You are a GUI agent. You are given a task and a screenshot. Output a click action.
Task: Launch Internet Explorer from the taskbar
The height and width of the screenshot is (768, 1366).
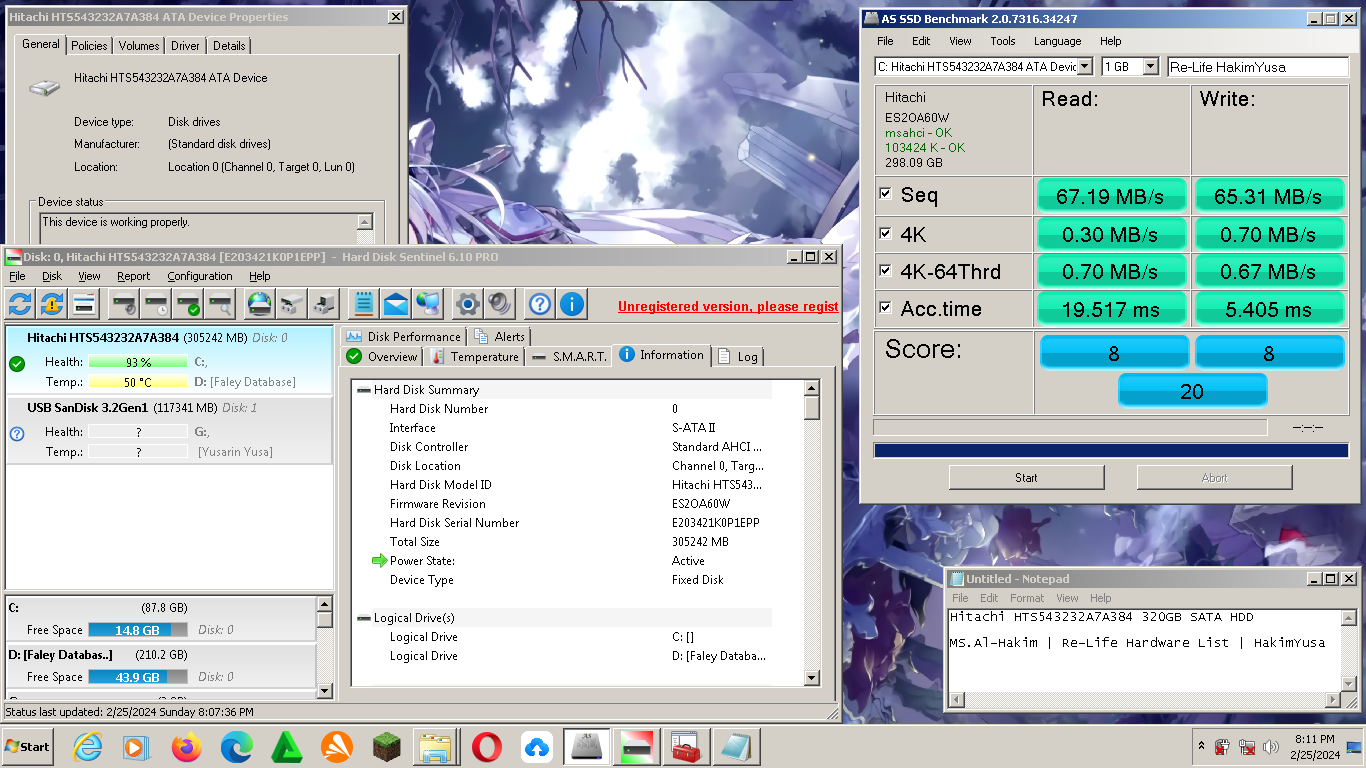(x=88, y=747)
